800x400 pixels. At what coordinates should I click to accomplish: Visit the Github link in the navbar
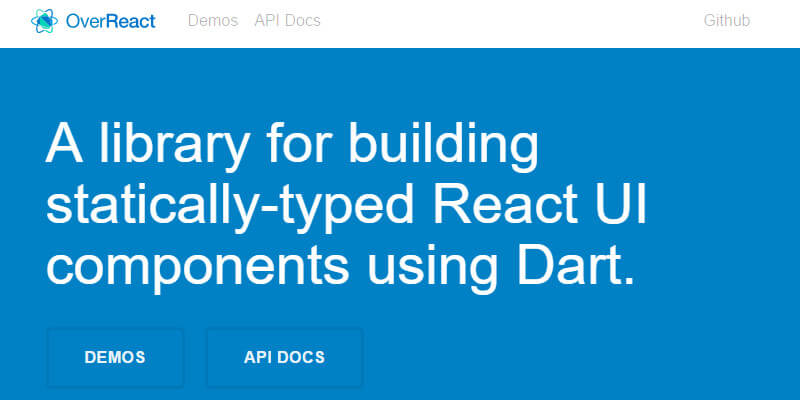tap(727, 20)
